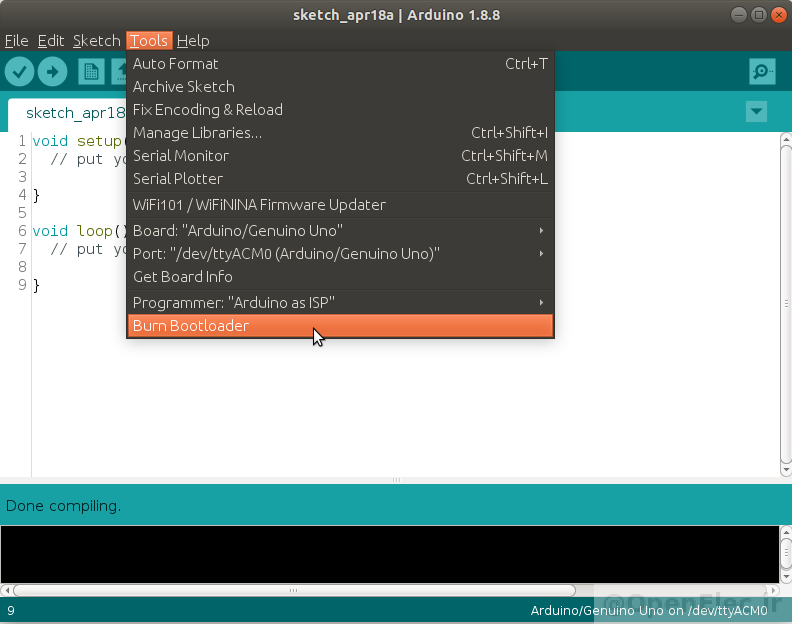Click the console horizontal scrollbar thumb
The width and height of the screenshot is (792, 624).
pyautogui.click(x=294, y=590)
